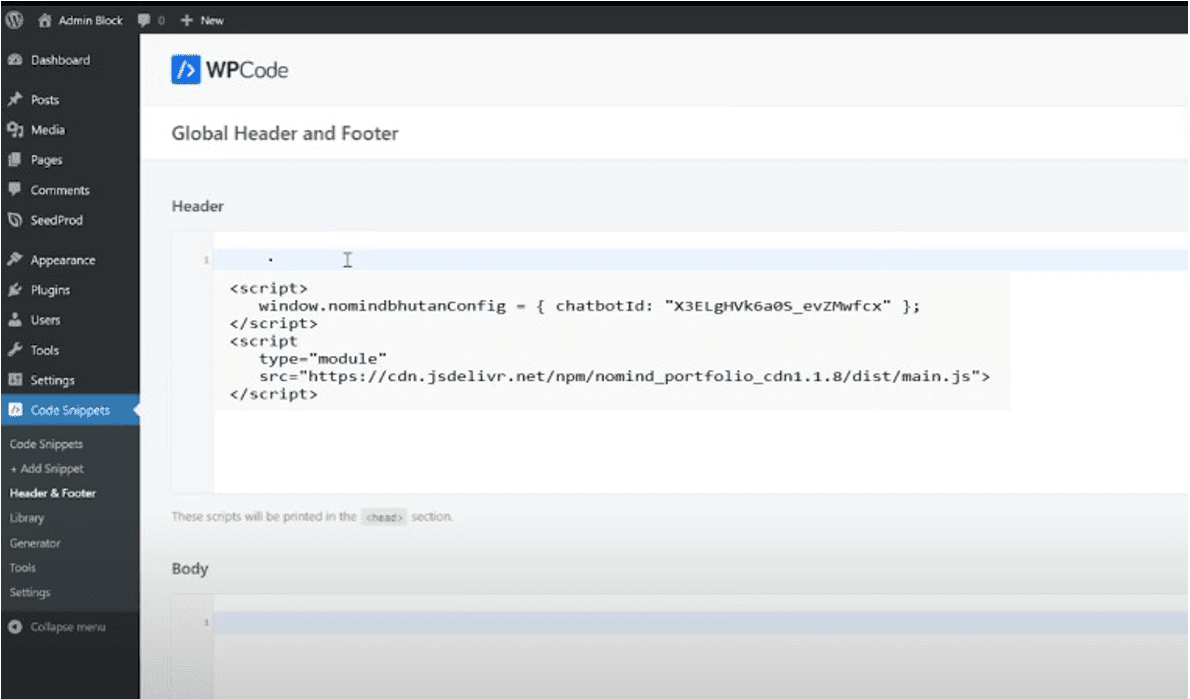Open SeedProd from the sidebar
Screen dimensions: 1190x699
[x=56, y=220]
